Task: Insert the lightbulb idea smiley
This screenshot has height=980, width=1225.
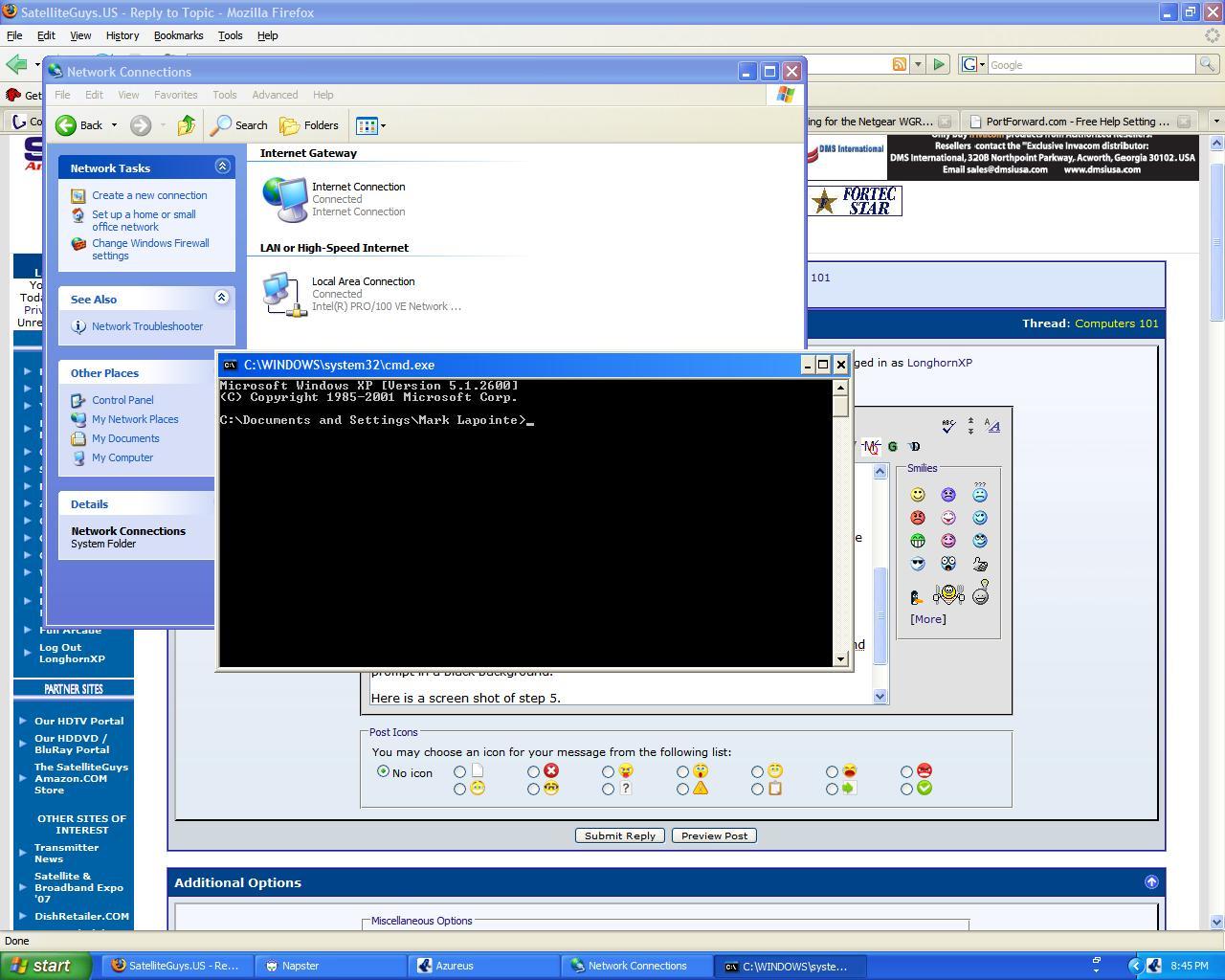Action: pos(980,592)
